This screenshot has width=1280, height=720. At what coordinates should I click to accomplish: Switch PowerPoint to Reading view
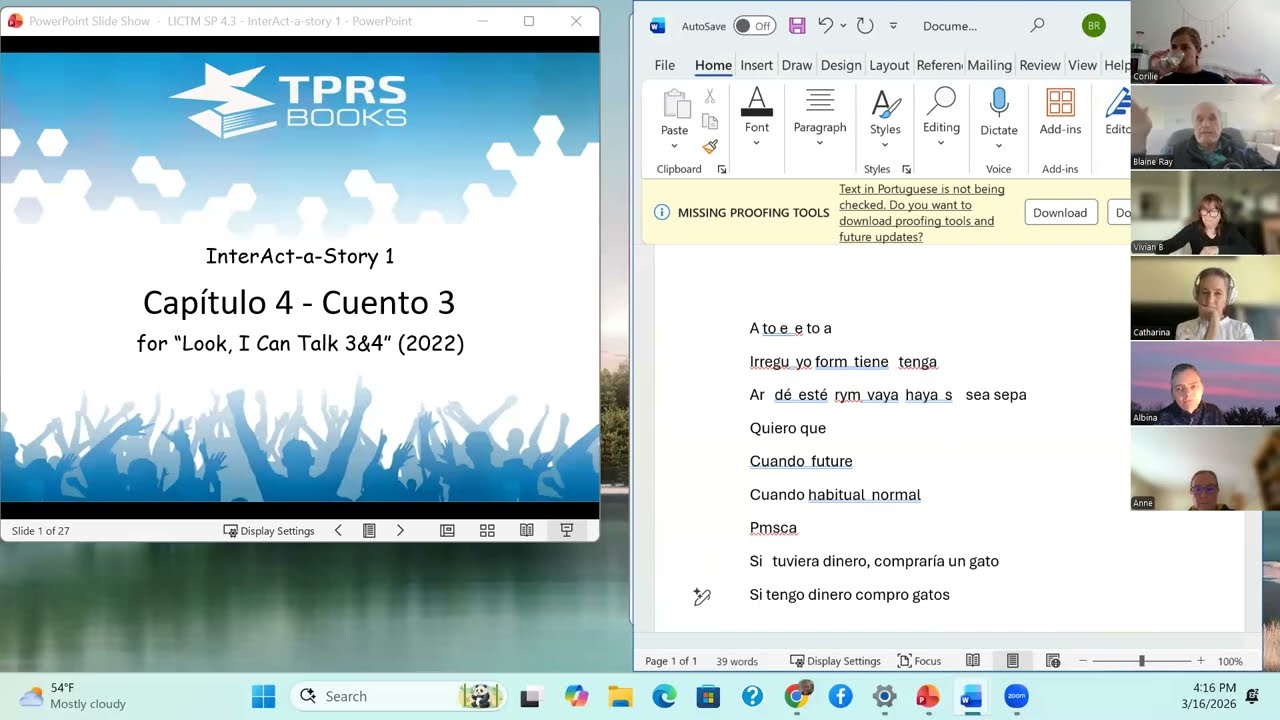point(527,531)
